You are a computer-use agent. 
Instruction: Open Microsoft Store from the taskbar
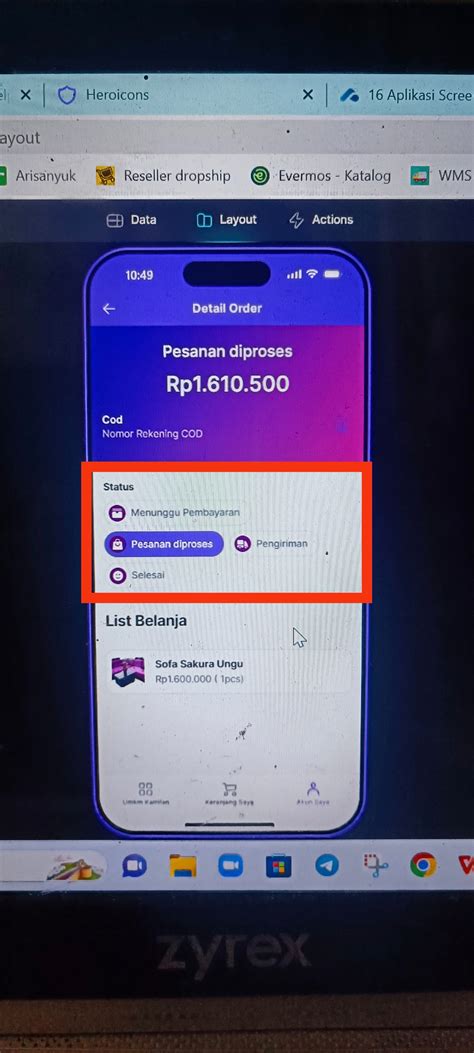point(279,866)
